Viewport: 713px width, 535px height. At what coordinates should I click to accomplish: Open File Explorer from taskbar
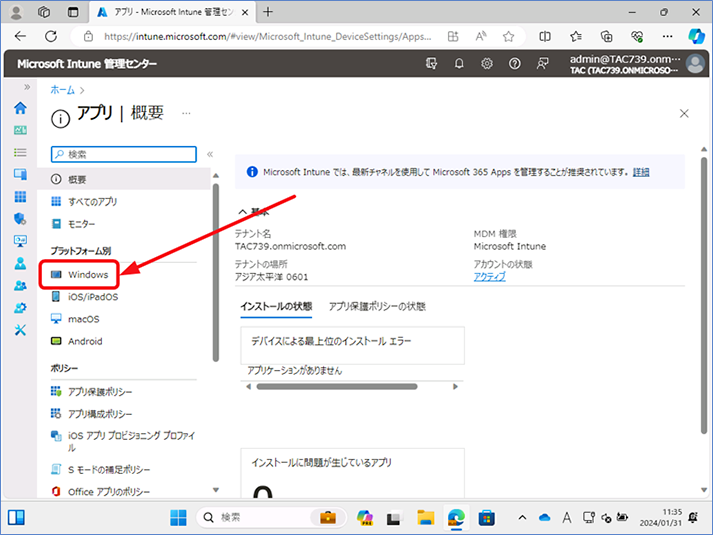(x=426, y=518)
